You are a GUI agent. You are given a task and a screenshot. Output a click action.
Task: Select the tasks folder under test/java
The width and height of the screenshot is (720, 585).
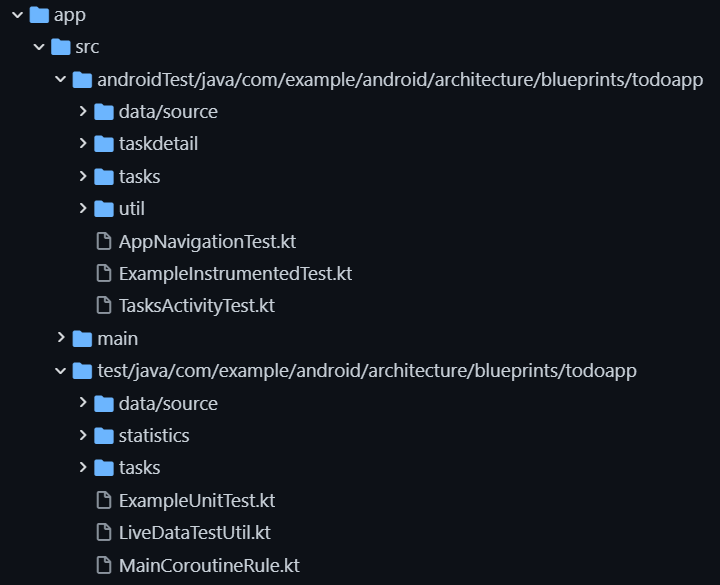[x=139, y=467]
